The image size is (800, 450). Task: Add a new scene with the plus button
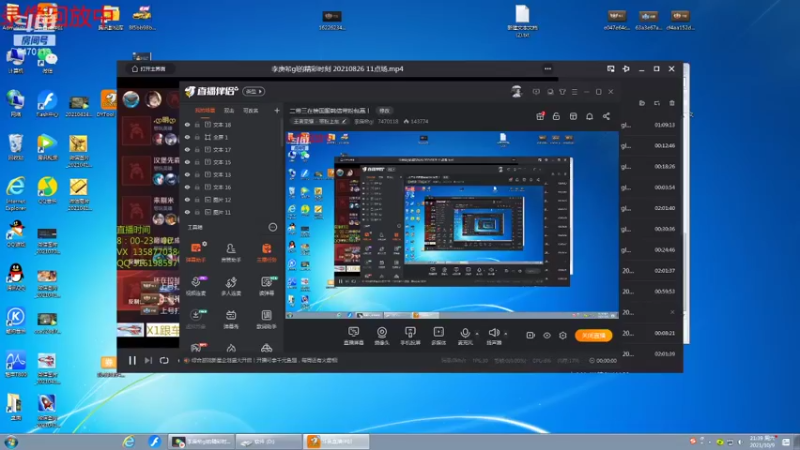tap(277, 111)
